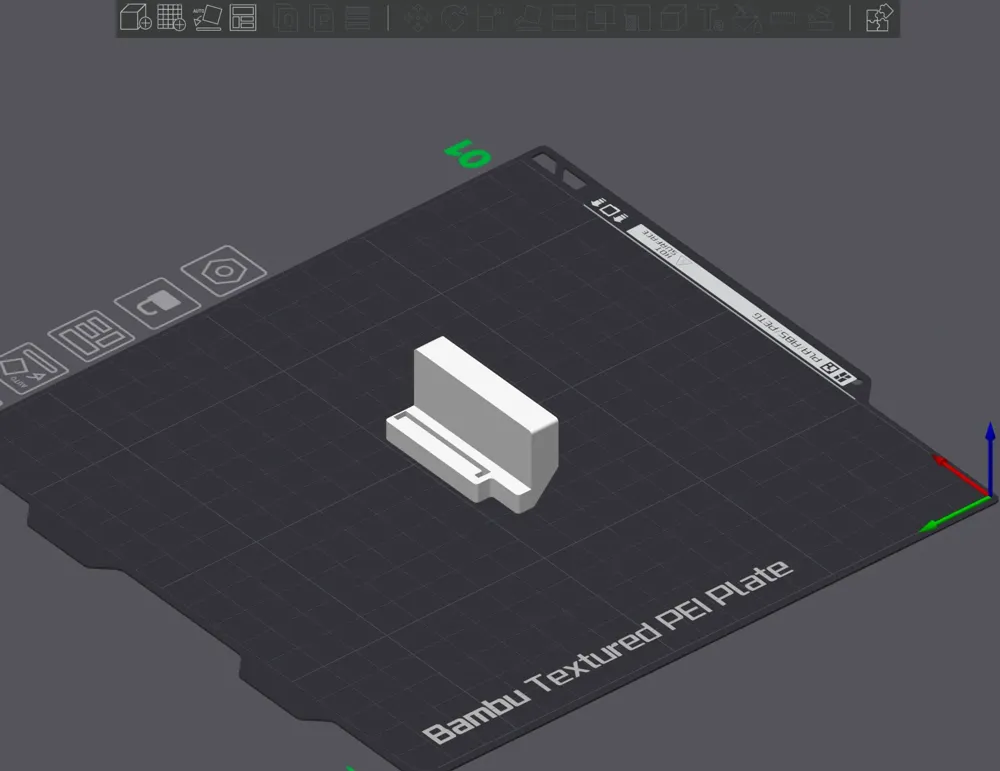Select the Scale tool
Image resolution: width=1000 pixels, height=771 pixels.
[490, 18]
